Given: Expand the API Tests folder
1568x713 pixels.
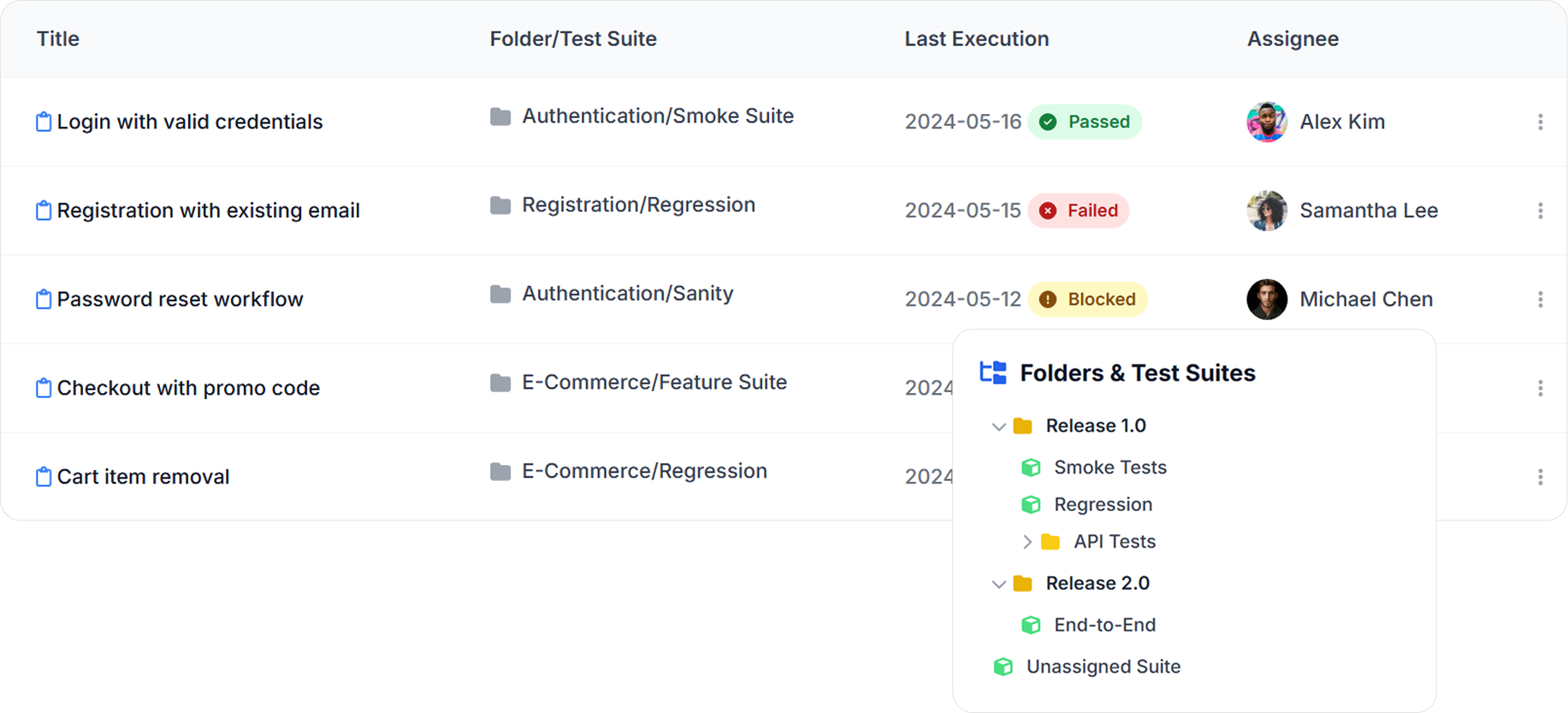Looking at the screenshot, I should (1027, 541).
